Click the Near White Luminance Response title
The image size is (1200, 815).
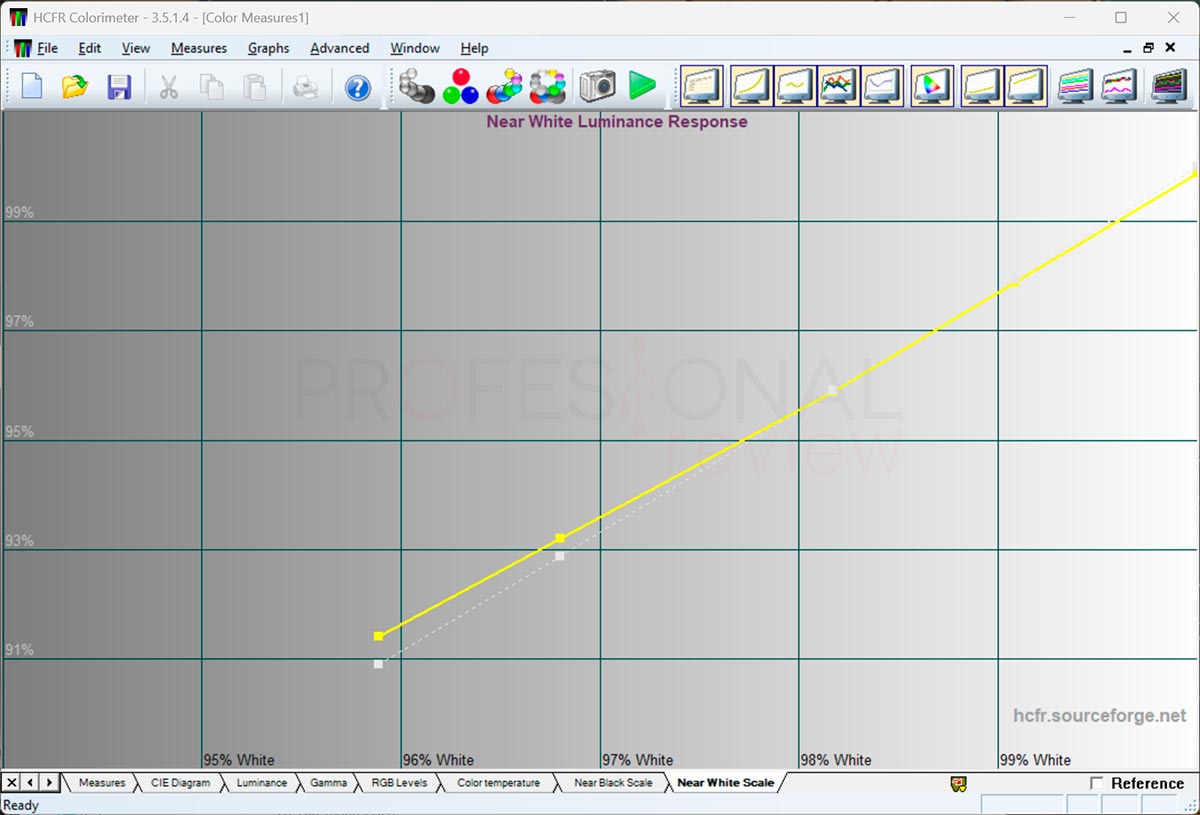click(x=617, y=122)
